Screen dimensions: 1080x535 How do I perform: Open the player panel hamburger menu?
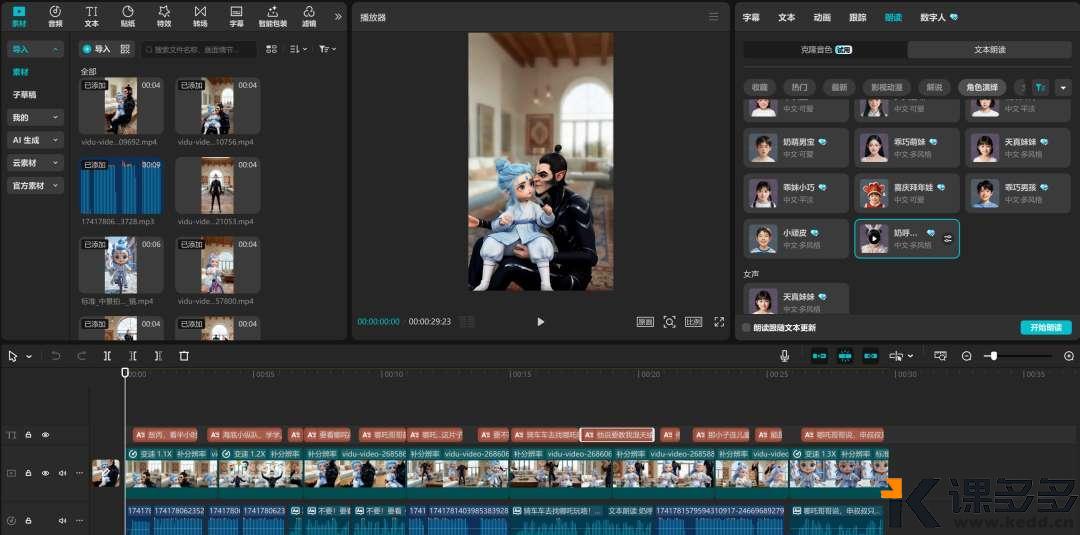714,17
